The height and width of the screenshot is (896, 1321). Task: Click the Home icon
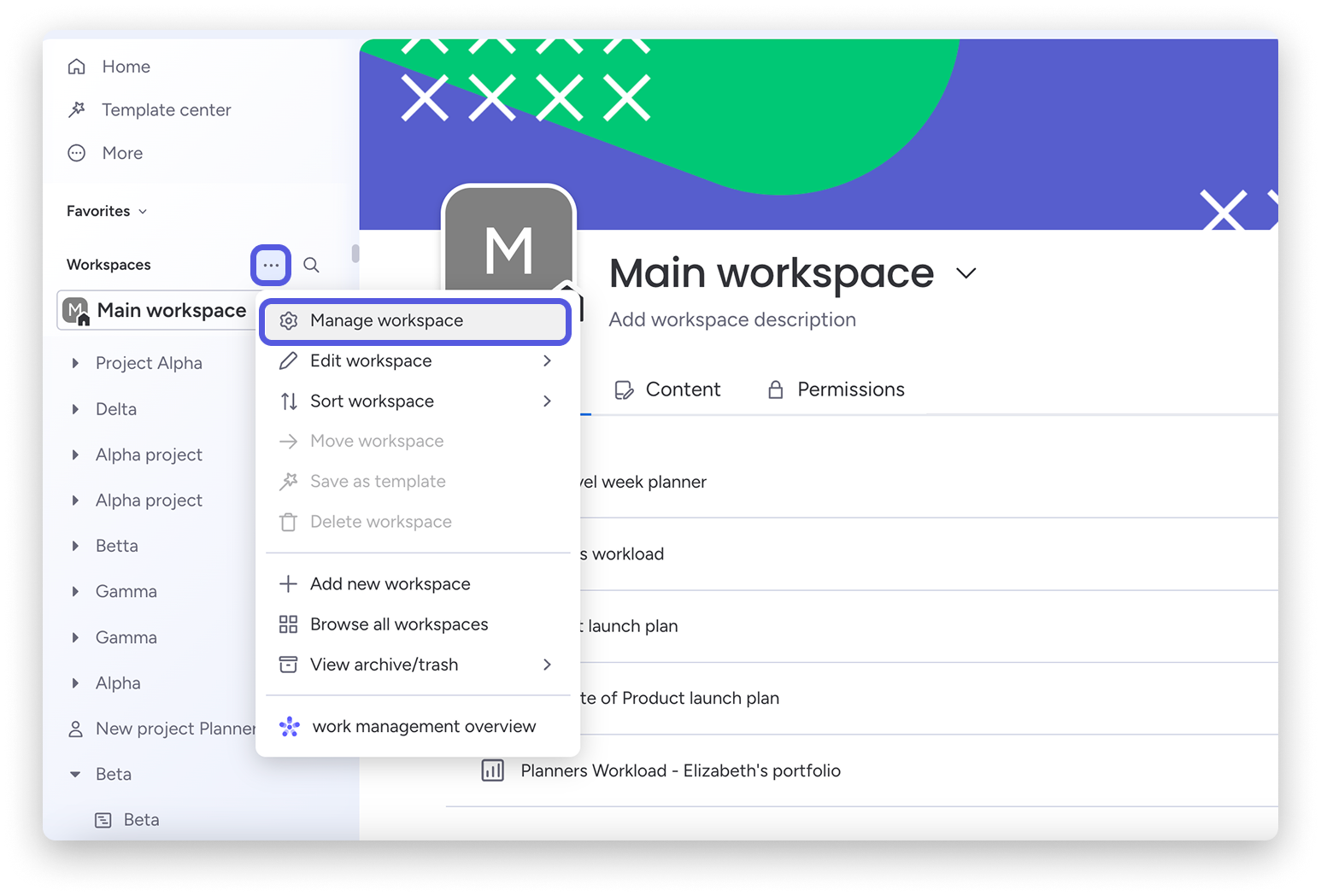pos(77,66)
